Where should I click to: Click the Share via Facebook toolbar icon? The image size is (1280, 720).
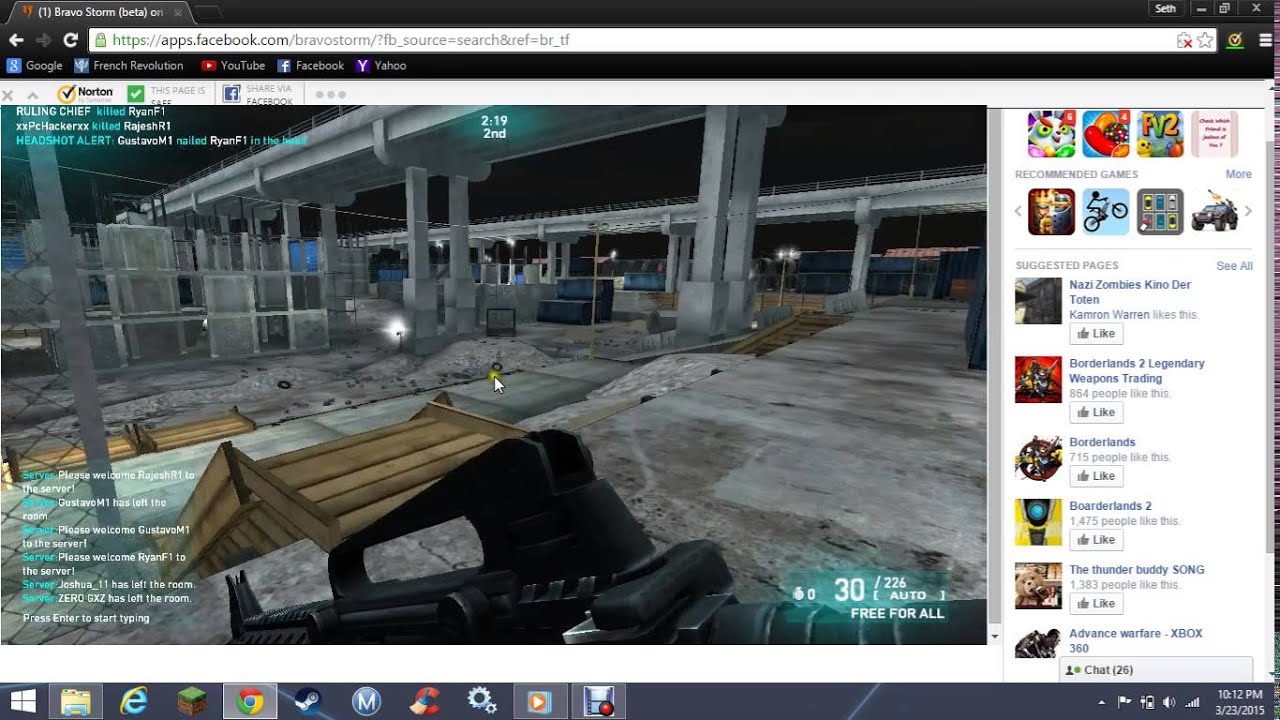pos(232,94)
